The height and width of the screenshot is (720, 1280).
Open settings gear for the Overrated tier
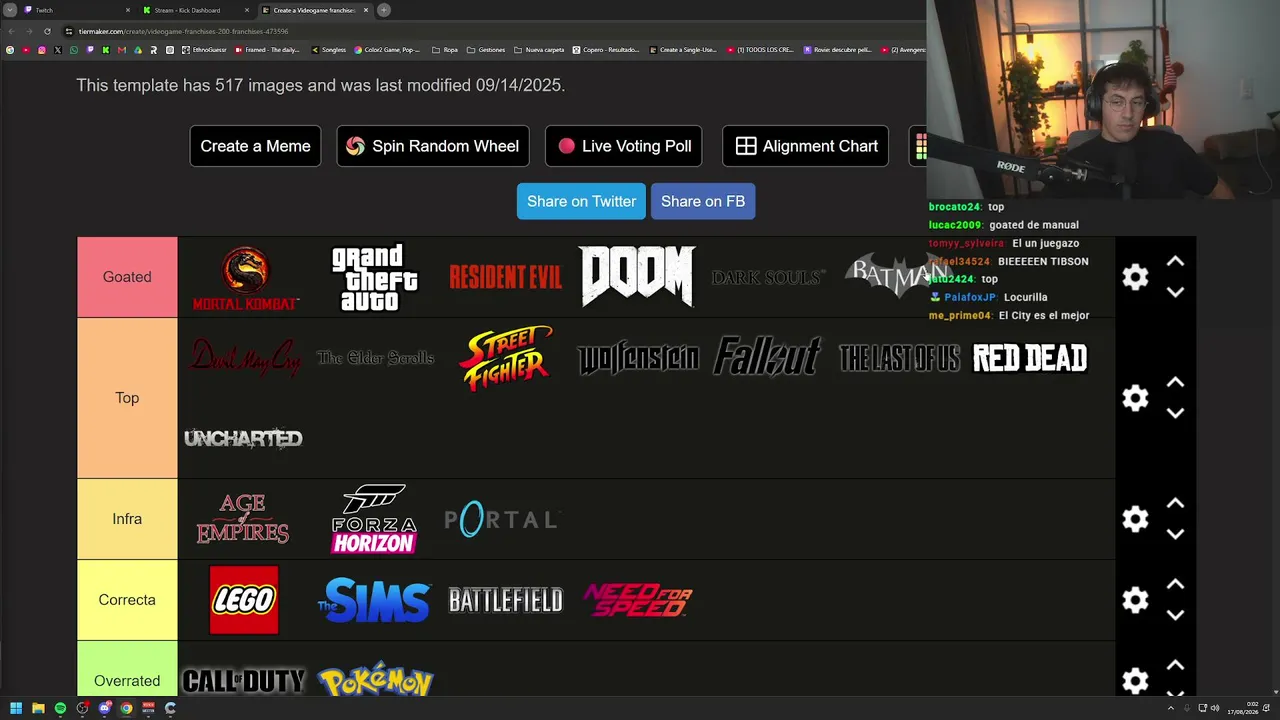(x=1135, y=681)
